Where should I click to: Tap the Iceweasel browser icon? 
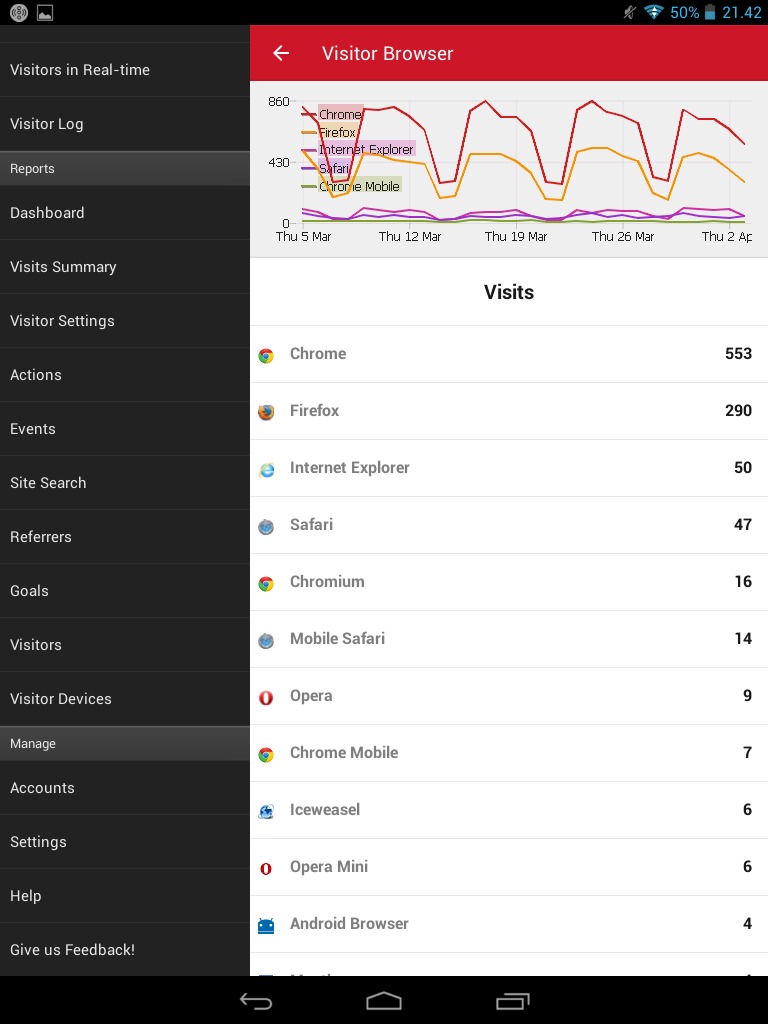coord(266,811)
